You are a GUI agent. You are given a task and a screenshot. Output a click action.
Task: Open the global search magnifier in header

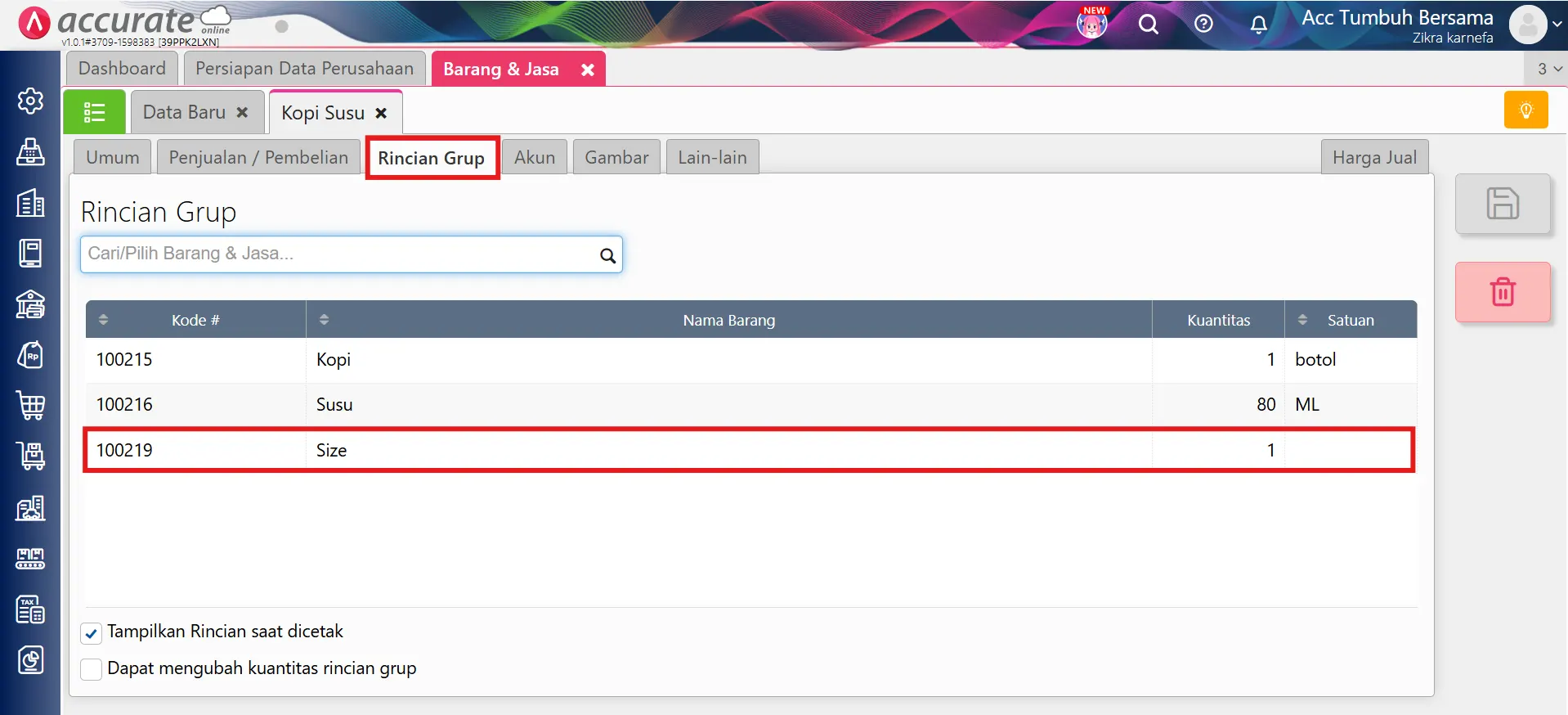coord(1148,25)
